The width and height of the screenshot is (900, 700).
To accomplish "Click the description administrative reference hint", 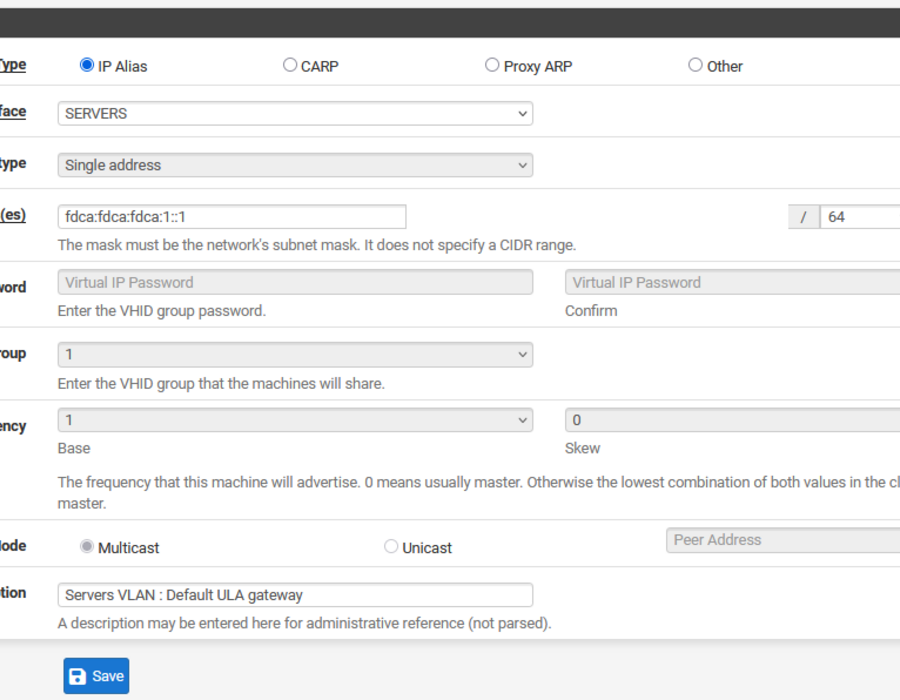I will (x=304, y=623).
